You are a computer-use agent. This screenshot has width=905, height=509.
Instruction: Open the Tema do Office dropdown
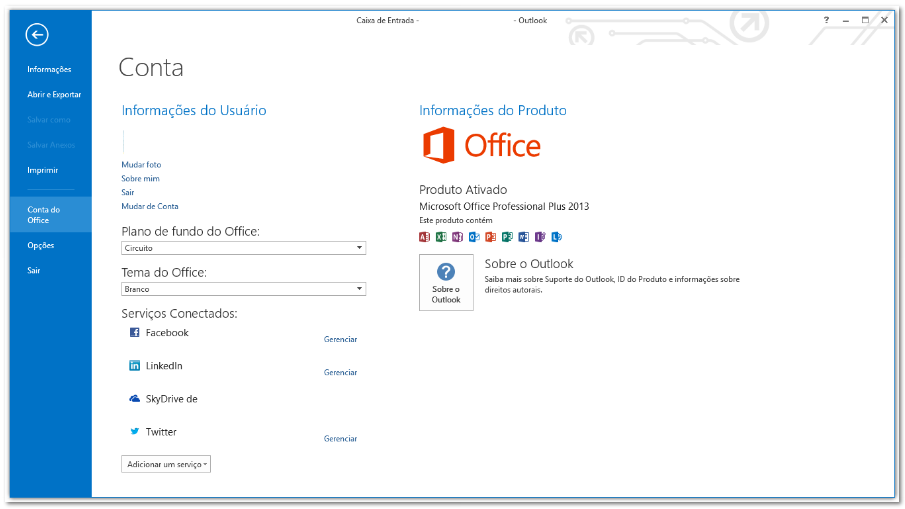[x=244, y=289]
